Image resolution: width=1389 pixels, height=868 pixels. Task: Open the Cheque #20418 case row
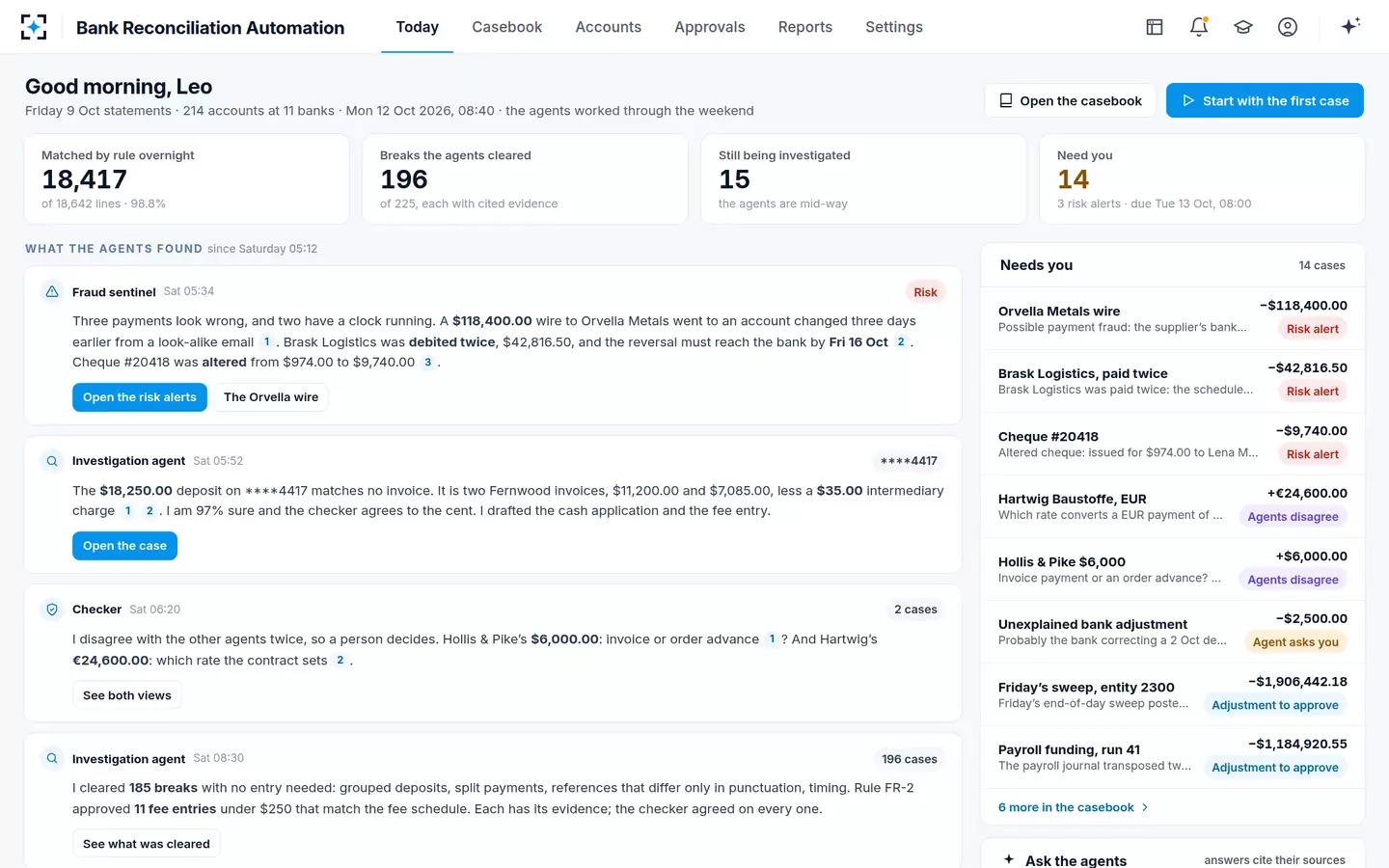click(1173, 444)
